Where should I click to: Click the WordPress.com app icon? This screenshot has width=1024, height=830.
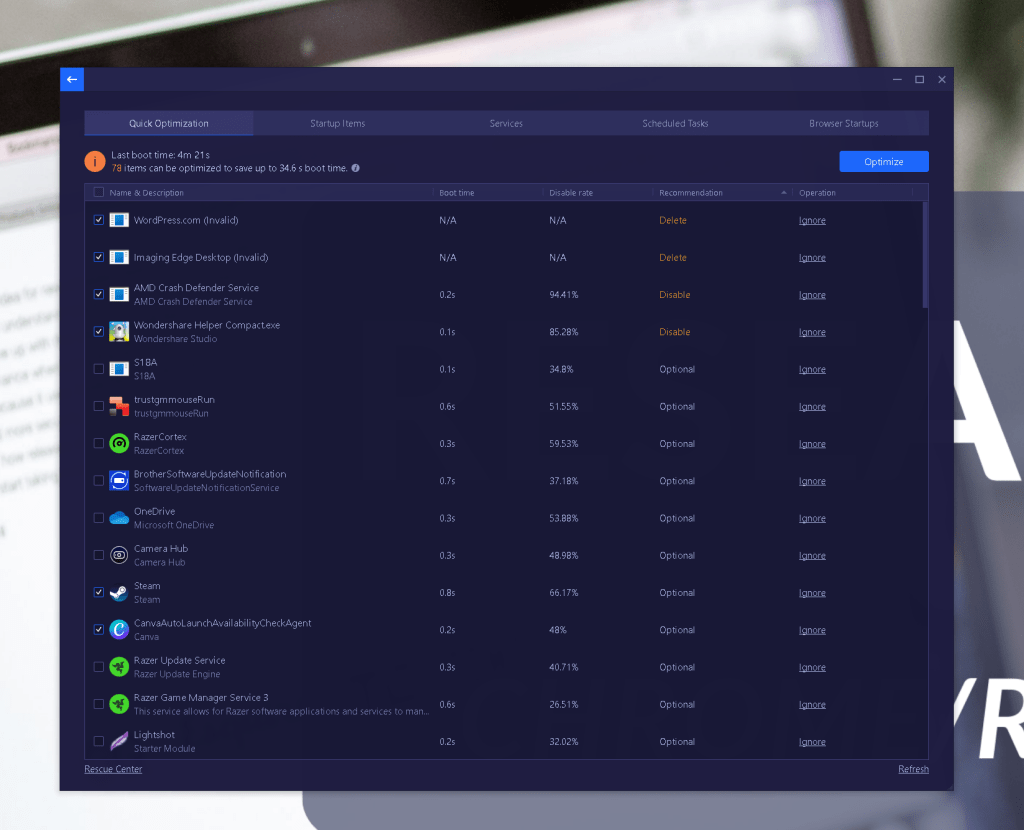pyautogui.click(x=119, y=220)
